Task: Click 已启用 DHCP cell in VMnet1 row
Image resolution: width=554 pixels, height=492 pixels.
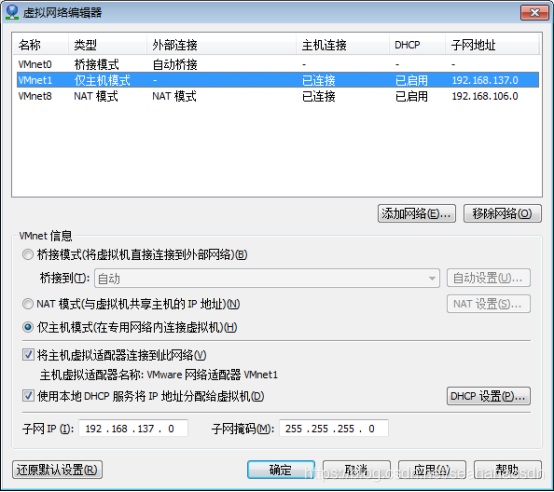Action: 411,81
